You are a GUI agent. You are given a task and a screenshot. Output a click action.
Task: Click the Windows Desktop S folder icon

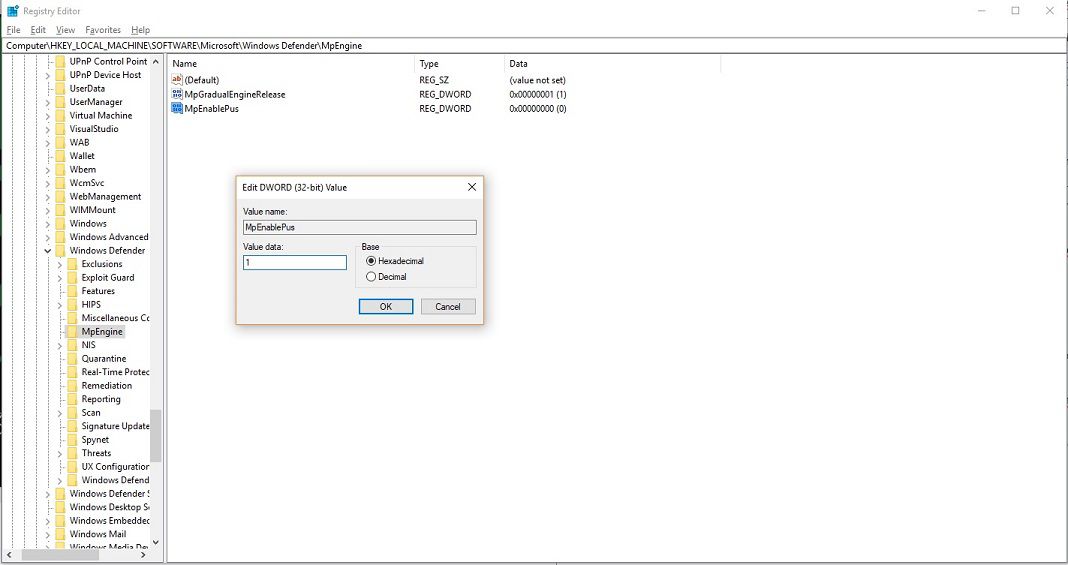(x=61, y=506)
